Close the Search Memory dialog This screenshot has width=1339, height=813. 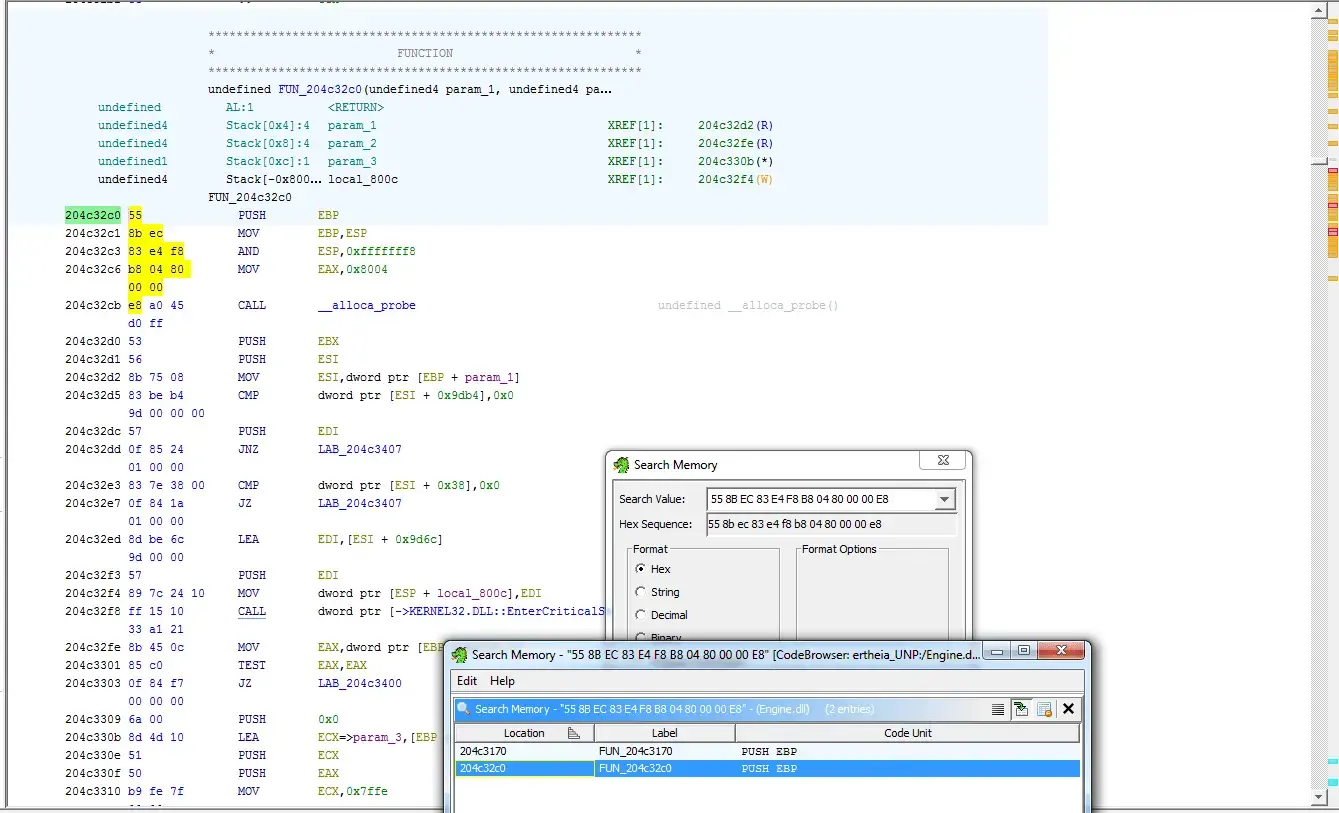coord(943,462)
